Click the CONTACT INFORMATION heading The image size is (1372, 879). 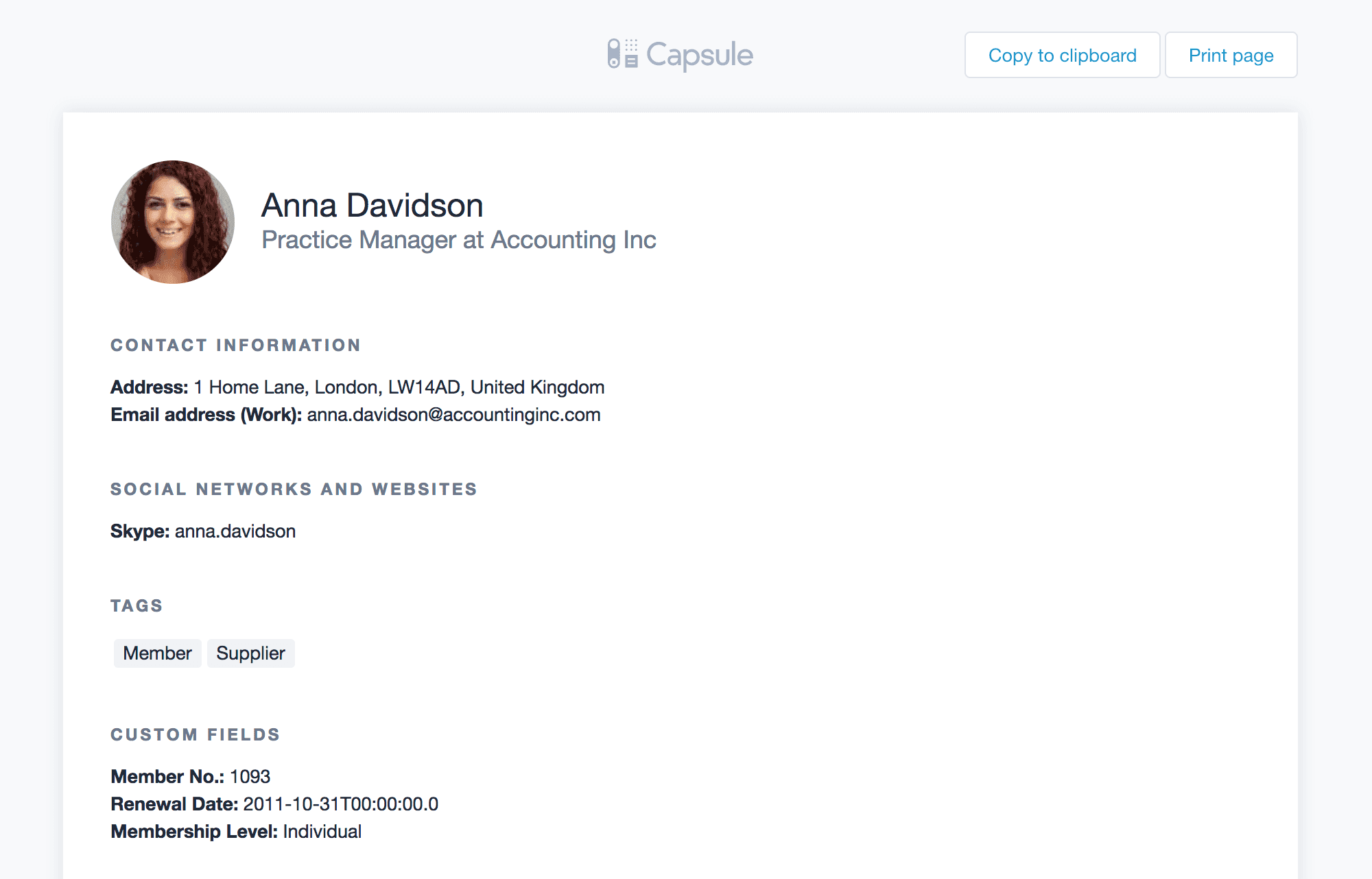pos(236,345)
